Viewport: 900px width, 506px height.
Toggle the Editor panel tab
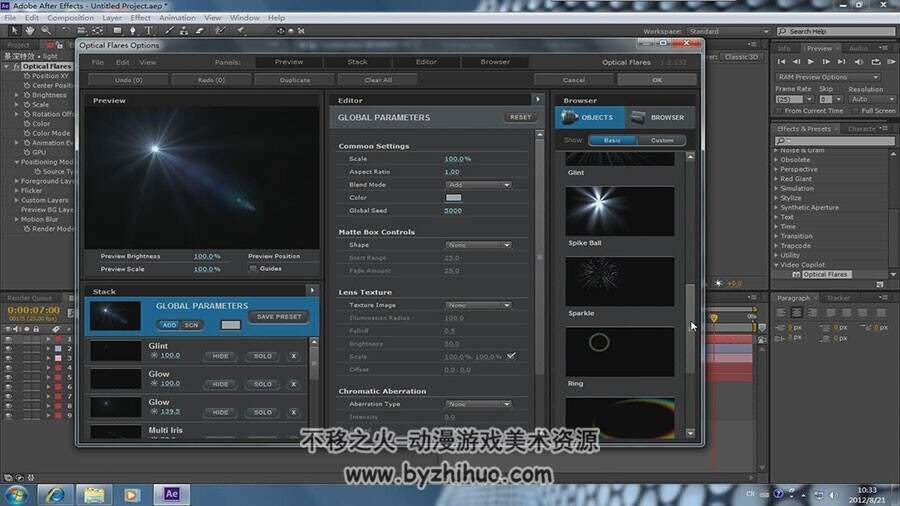(426, 62)
